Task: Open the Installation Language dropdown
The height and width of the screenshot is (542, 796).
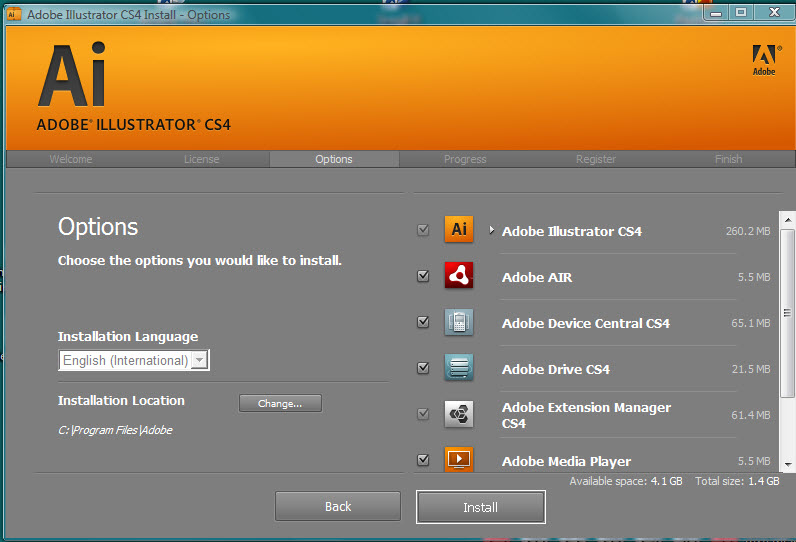Action: [199, 360]
